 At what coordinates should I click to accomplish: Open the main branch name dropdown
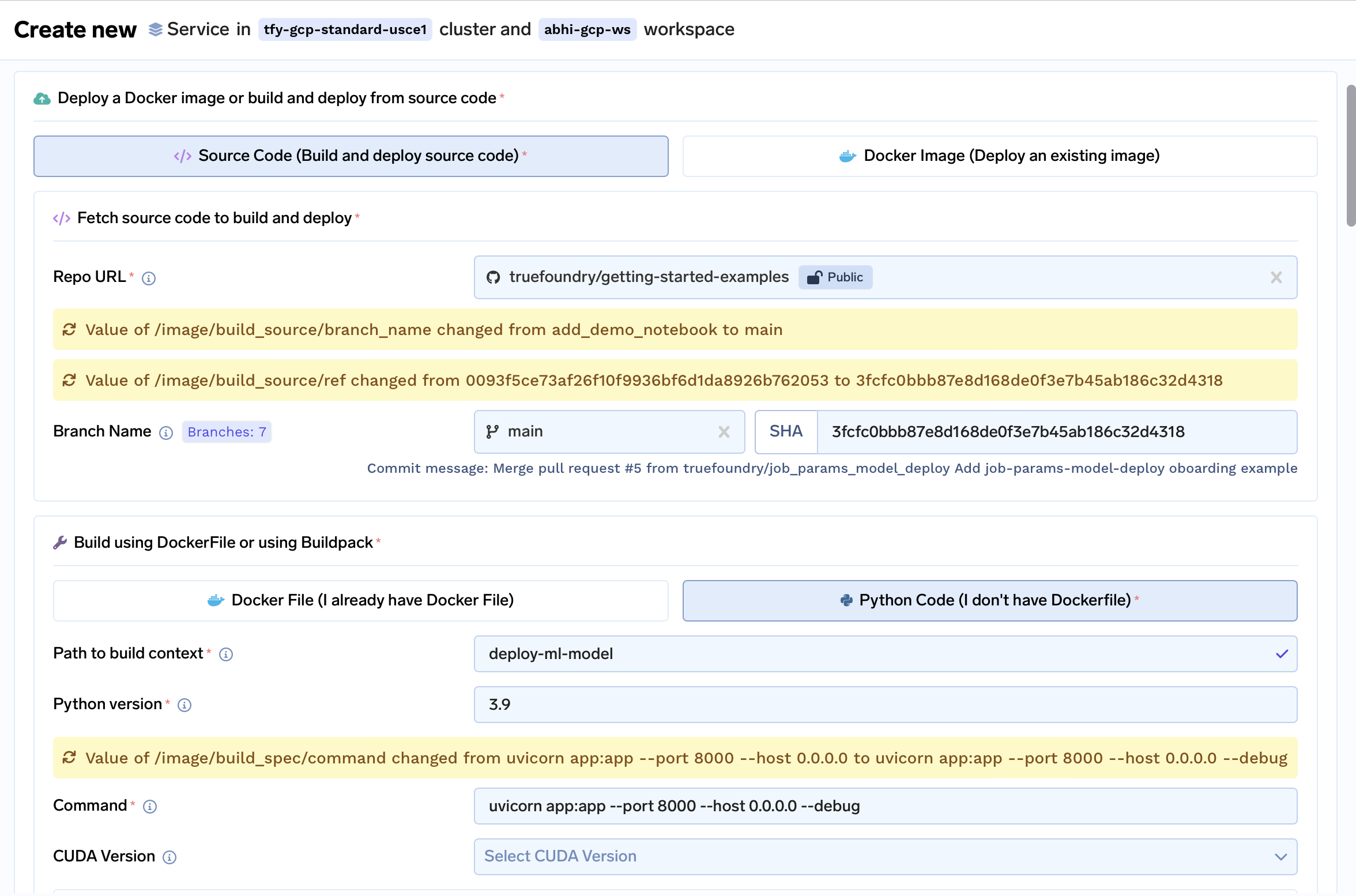tap(600, 432)
